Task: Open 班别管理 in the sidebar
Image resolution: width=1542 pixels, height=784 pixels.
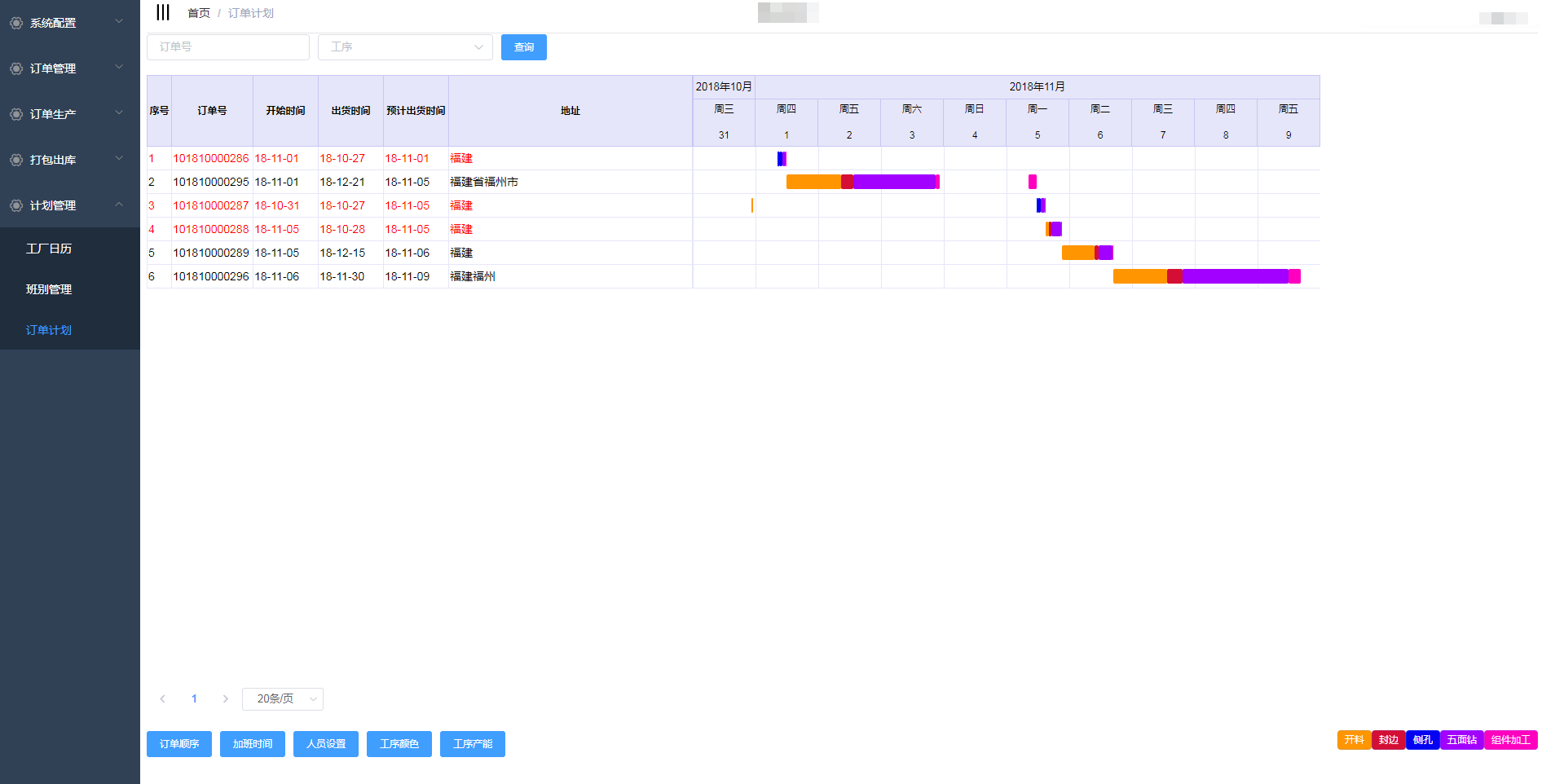Action: coord(49,289)
